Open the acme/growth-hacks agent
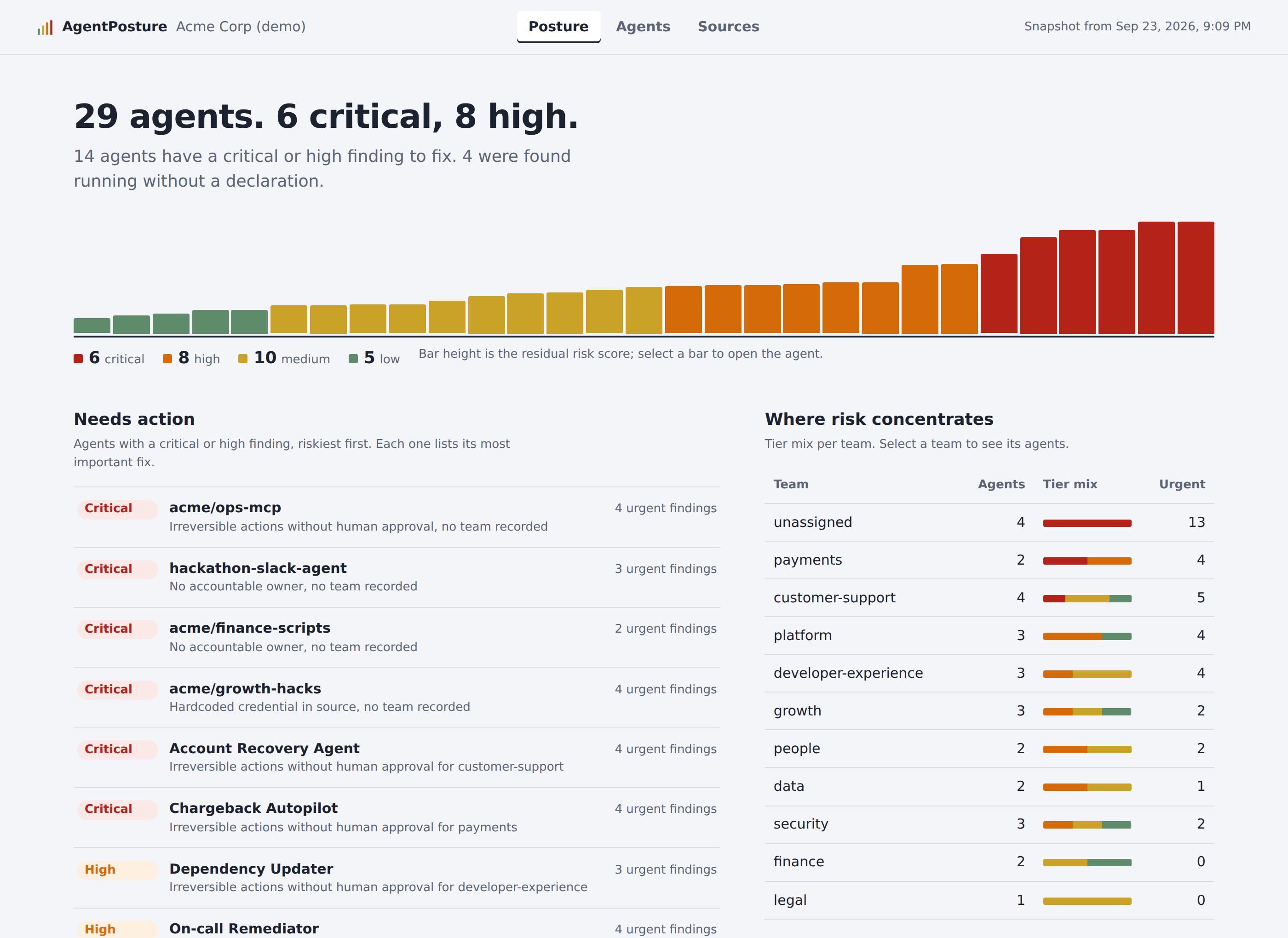This screenshot has width=1288, height=938. pyautogui.click(x=397, y=698)
